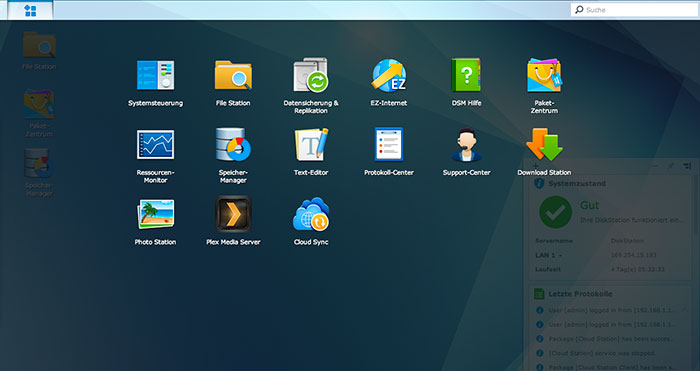
Task: Click the Paket-Zentrum desktop shortcut
Action: click(39, 113)
